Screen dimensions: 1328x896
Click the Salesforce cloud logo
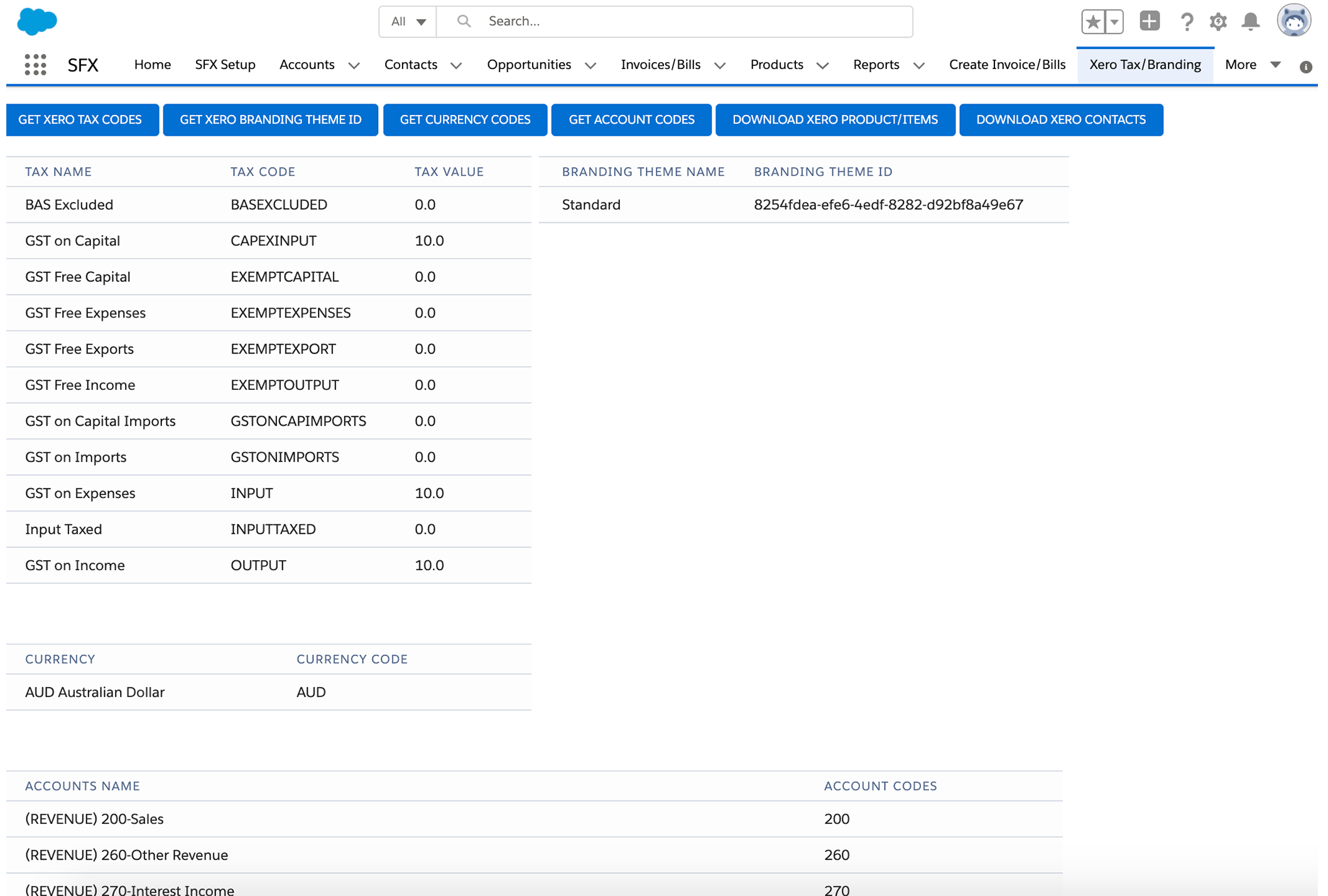pyautogui.click(x=37, y=21)
